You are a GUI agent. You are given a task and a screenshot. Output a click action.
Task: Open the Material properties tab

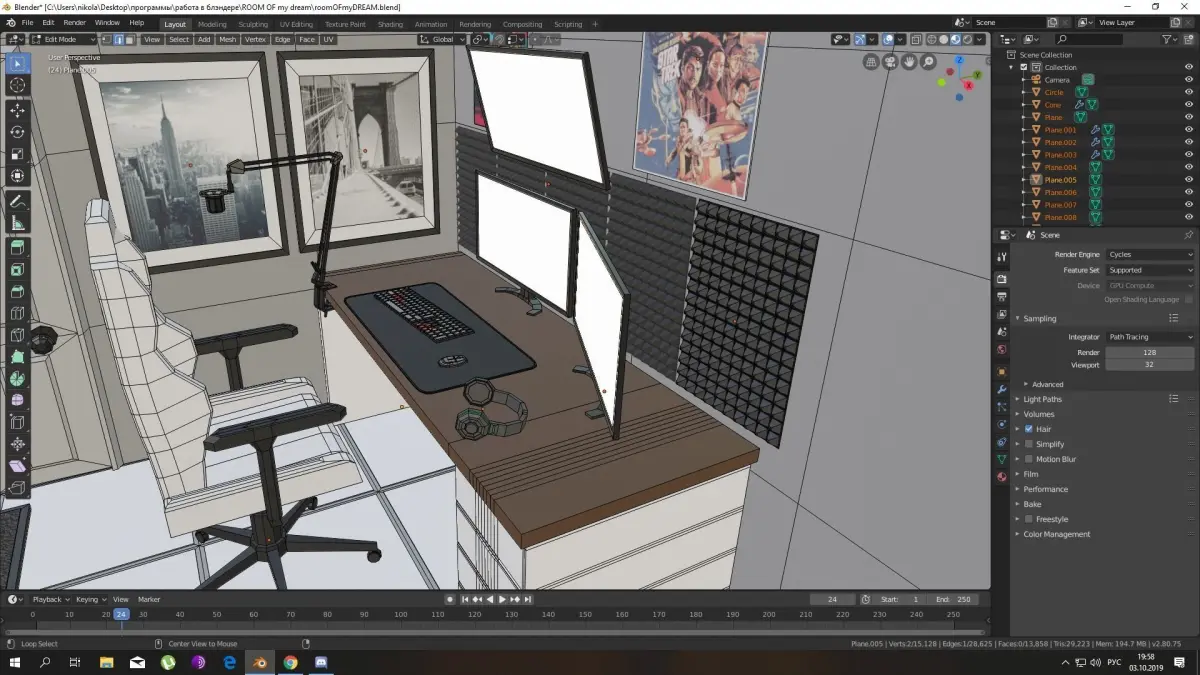[x=1002, y=477]
